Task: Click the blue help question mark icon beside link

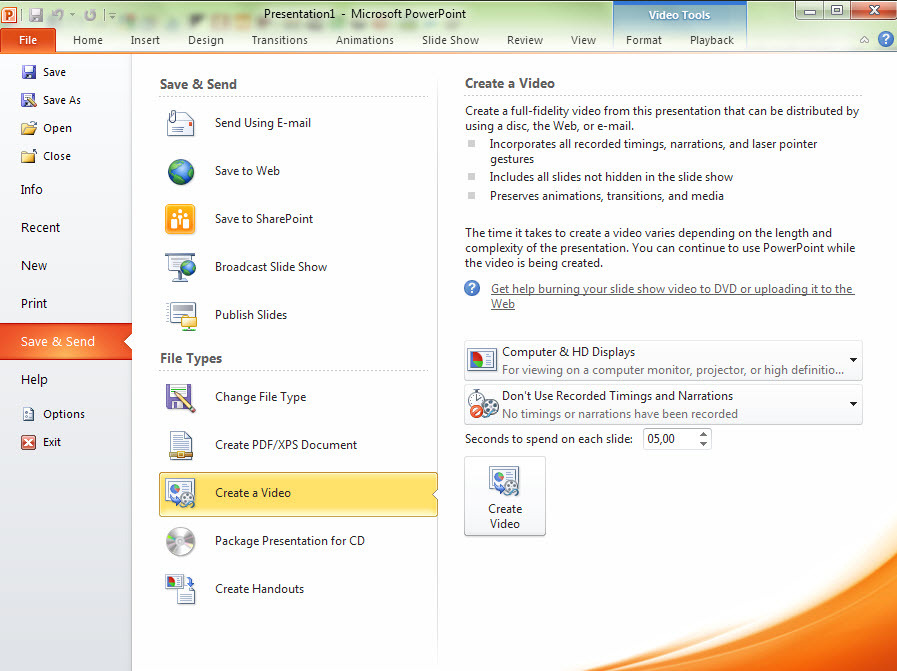Action: pyautogui.click(x=472, y=288)
